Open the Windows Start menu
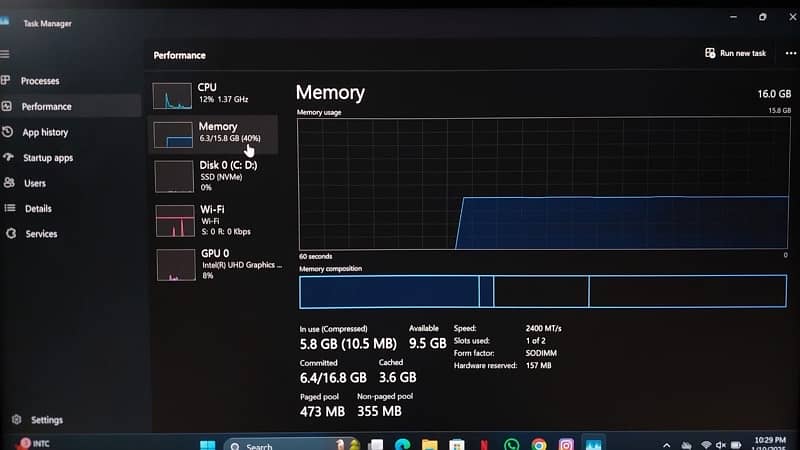This screenshot has height=450, width=800. [x=208, y=445]
